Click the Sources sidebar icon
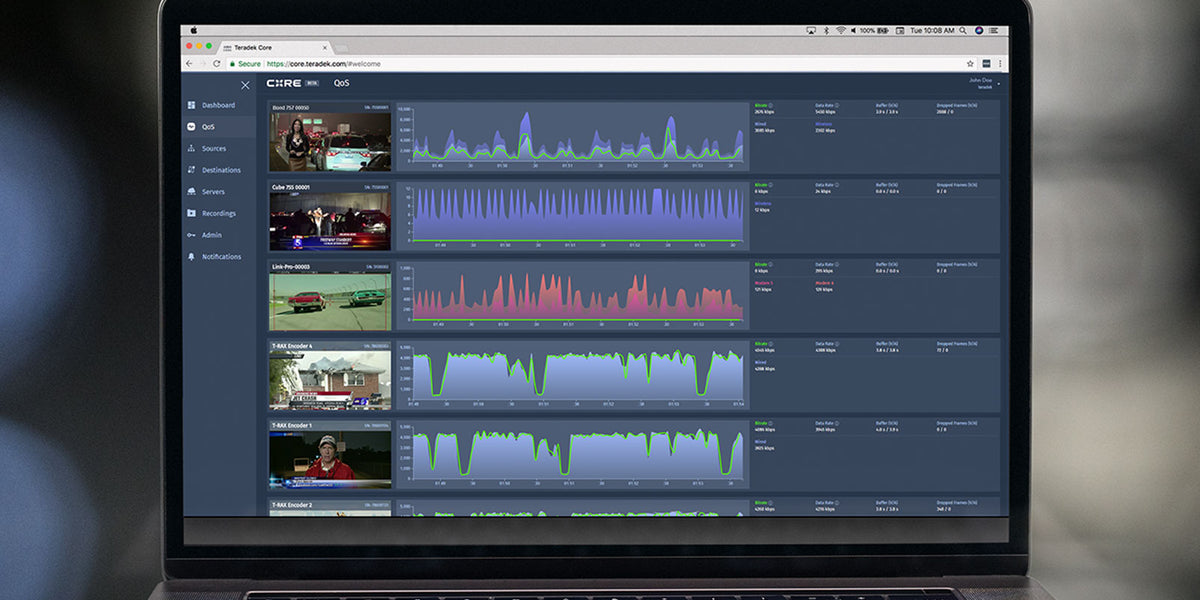This screenshot has width=1200, height=600. (191, 148)
